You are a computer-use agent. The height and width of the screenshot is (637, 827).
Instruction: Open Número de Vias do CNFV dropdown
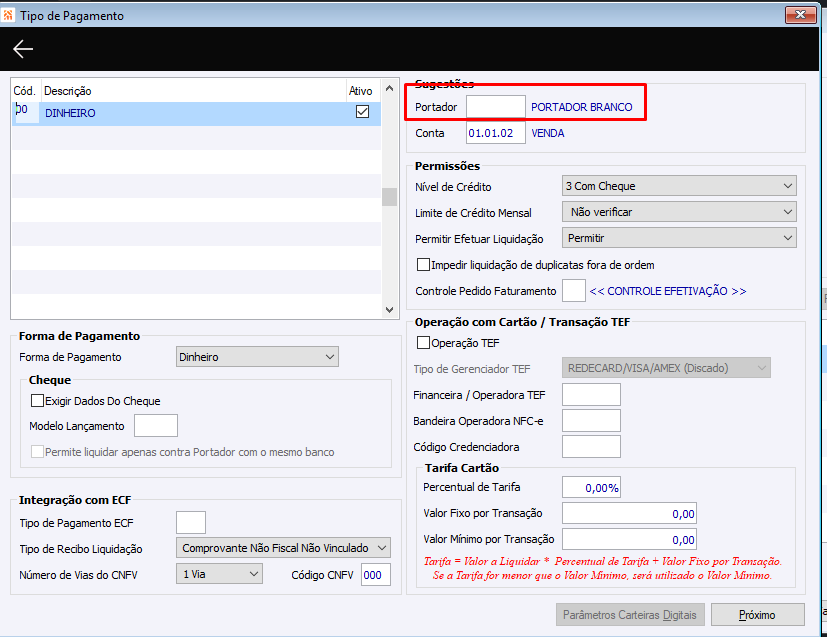219,574
